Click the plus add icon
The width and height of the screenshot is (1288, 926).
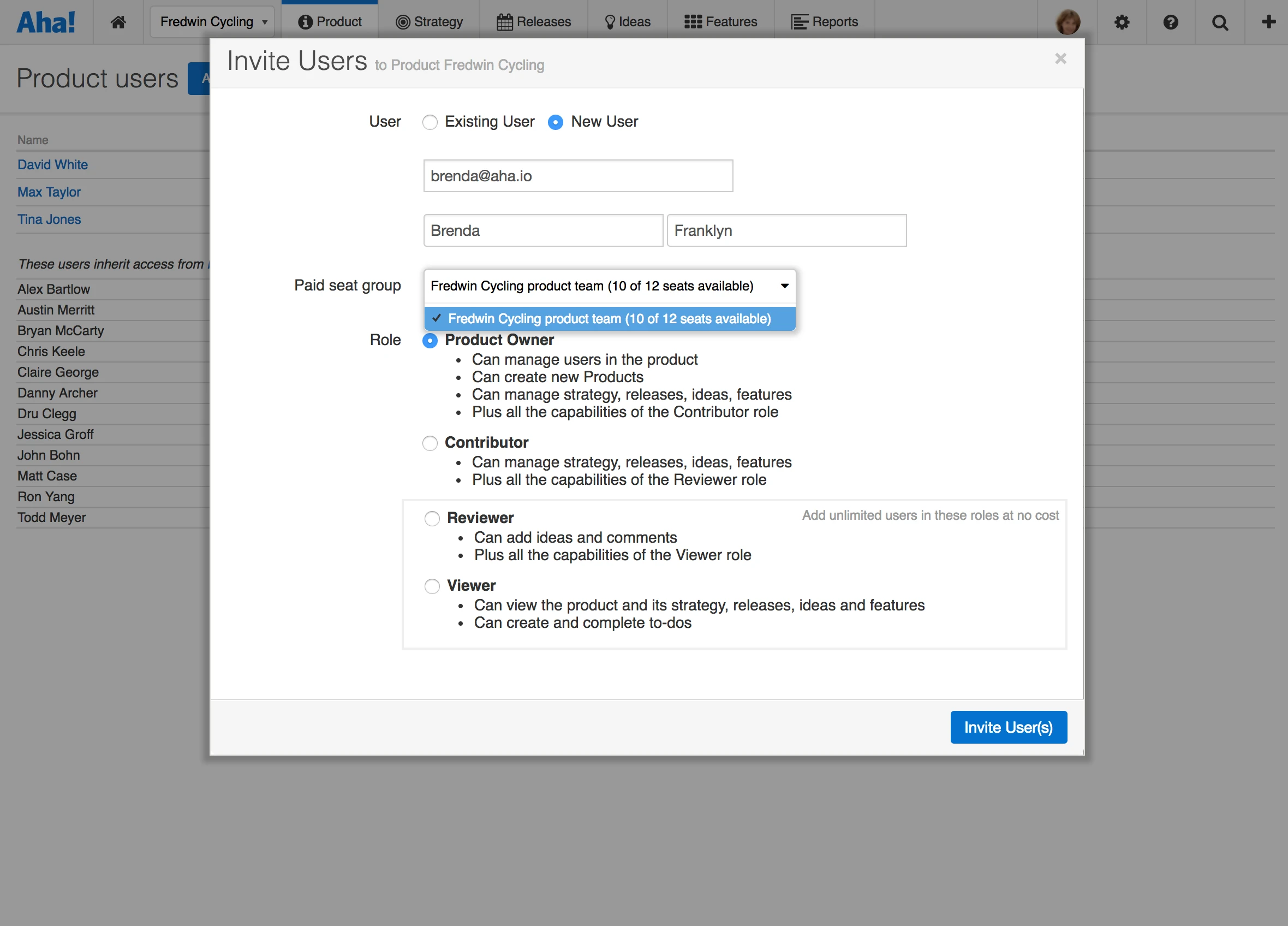pyautogui.click(x=1268, y=22)
